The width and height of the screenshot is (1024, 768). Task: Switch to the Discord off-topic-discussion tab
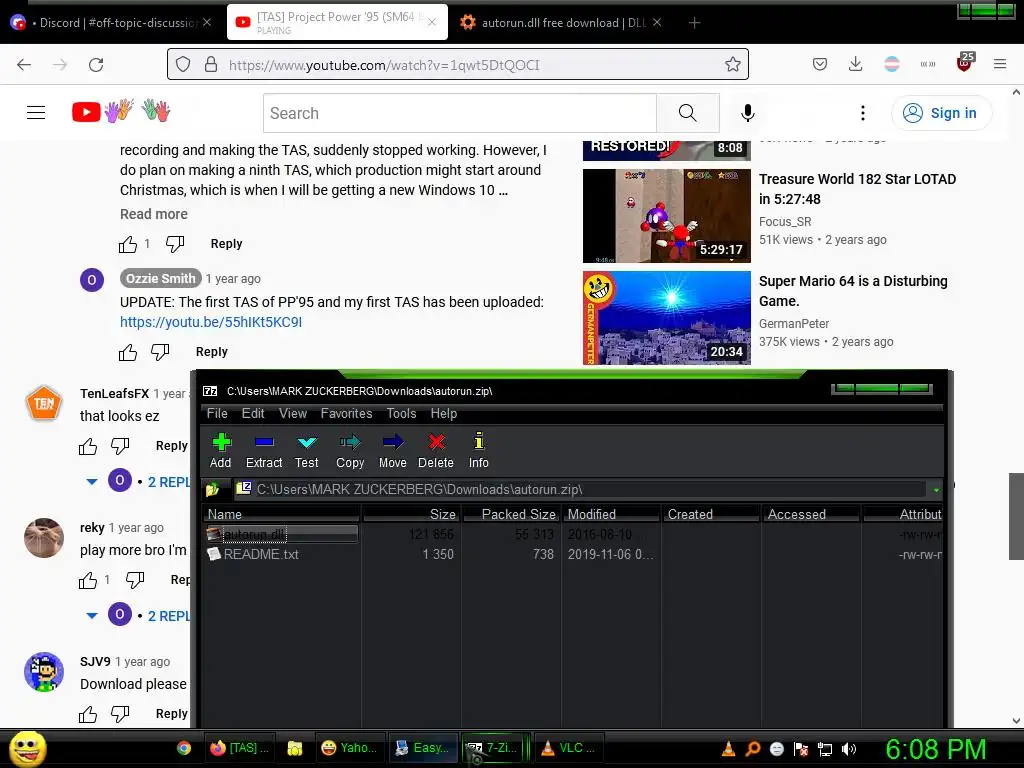click(x=111, y=23)
